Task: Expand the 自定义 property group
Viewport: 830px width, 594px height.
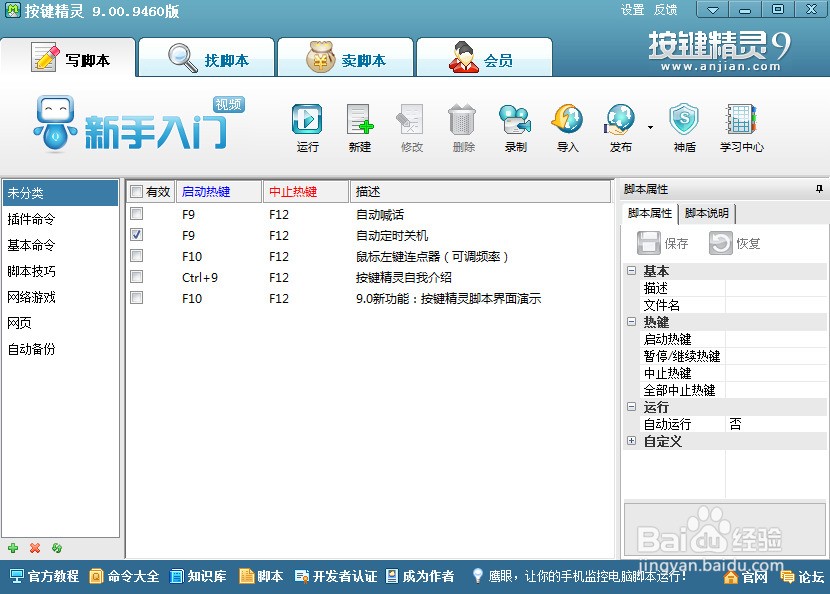Action: pos(631,440)
